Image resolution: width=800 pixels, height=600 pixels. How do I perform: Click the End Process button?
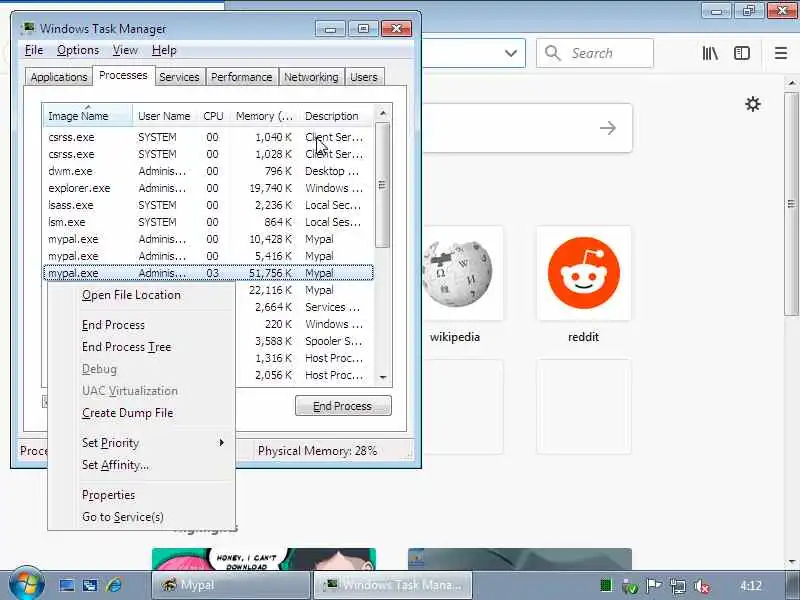pyautogui.click(x=343, y=406)
